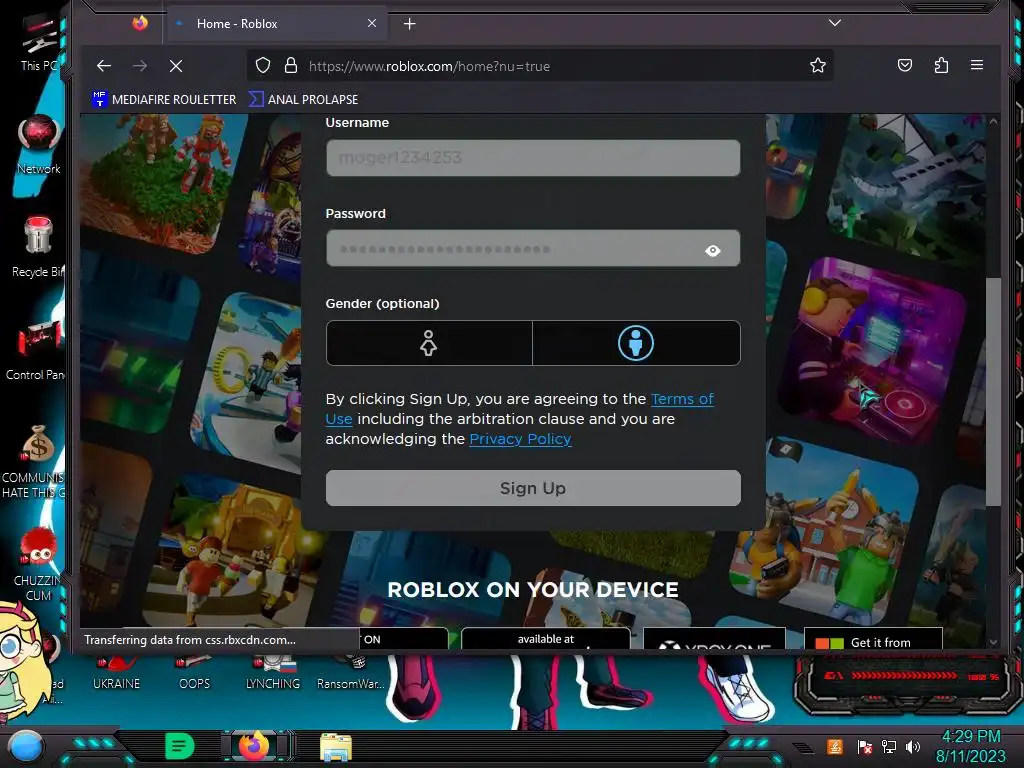
Task: Open Firefox extensions menu
Action: click(x=941, y=65)
